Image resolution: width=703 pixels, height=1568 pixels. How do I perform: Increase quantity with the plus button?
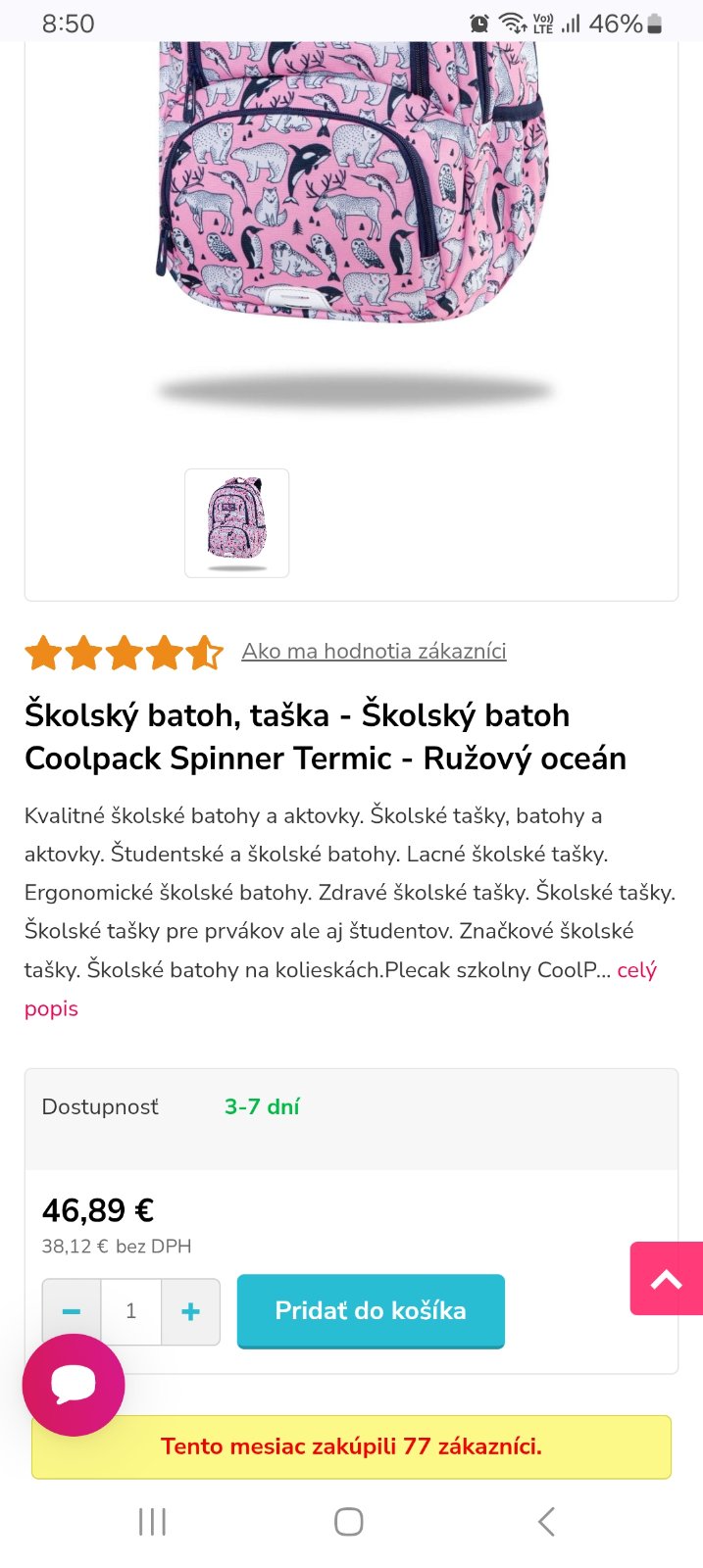(191, 1311)
